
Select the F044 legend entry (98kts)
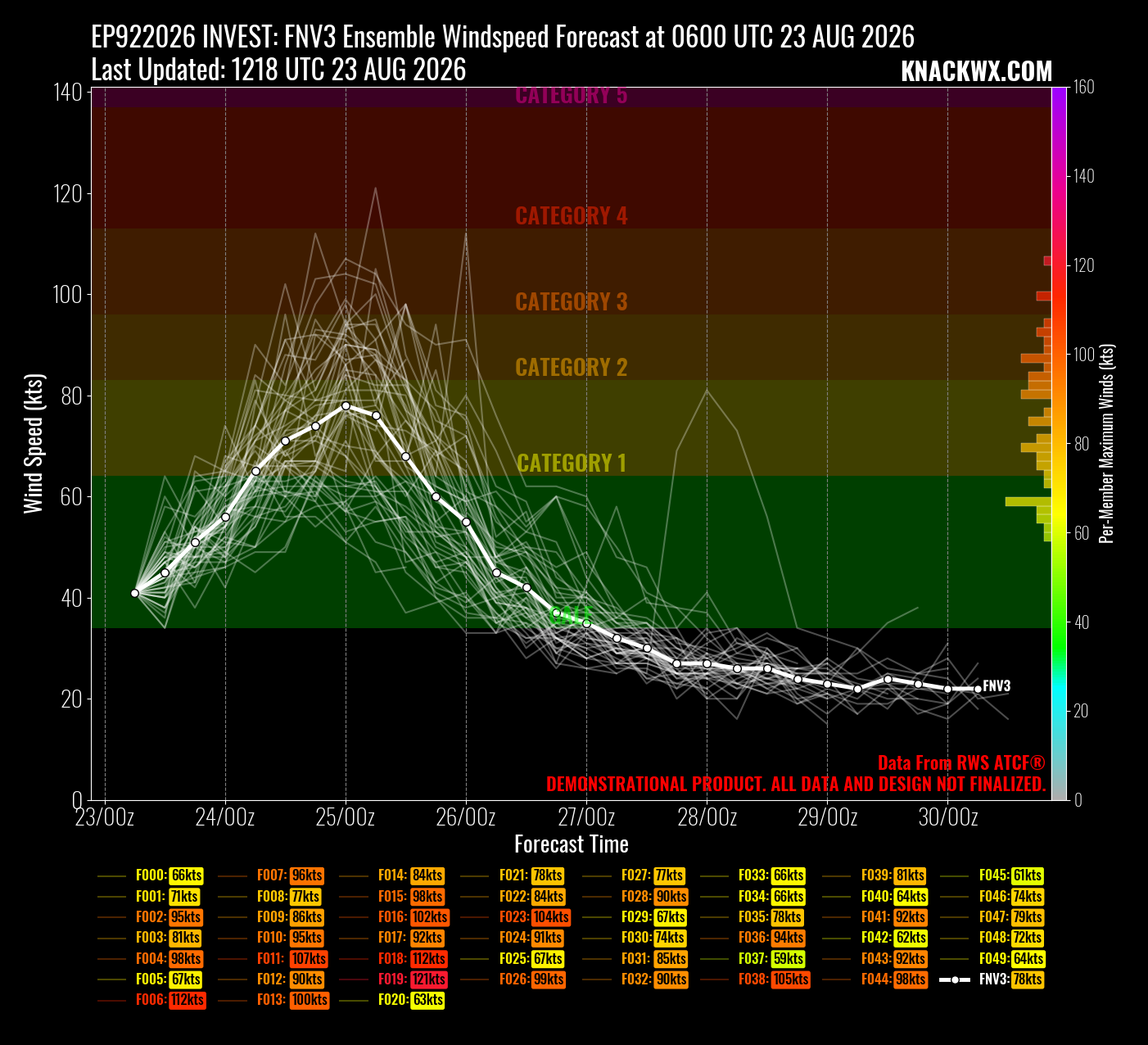pyautogui.click(x=876, y=979)
